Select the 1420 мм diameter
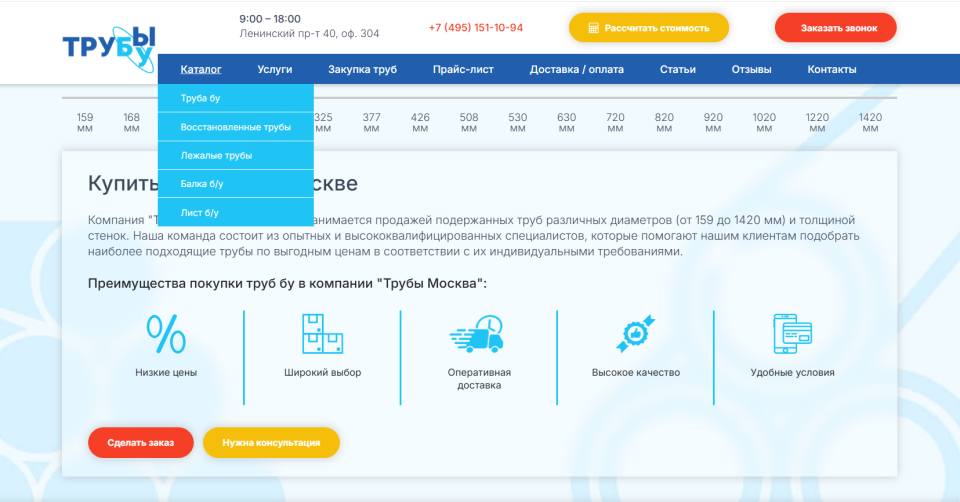This screenshot has height=502, width=960. tap(870, 122)
